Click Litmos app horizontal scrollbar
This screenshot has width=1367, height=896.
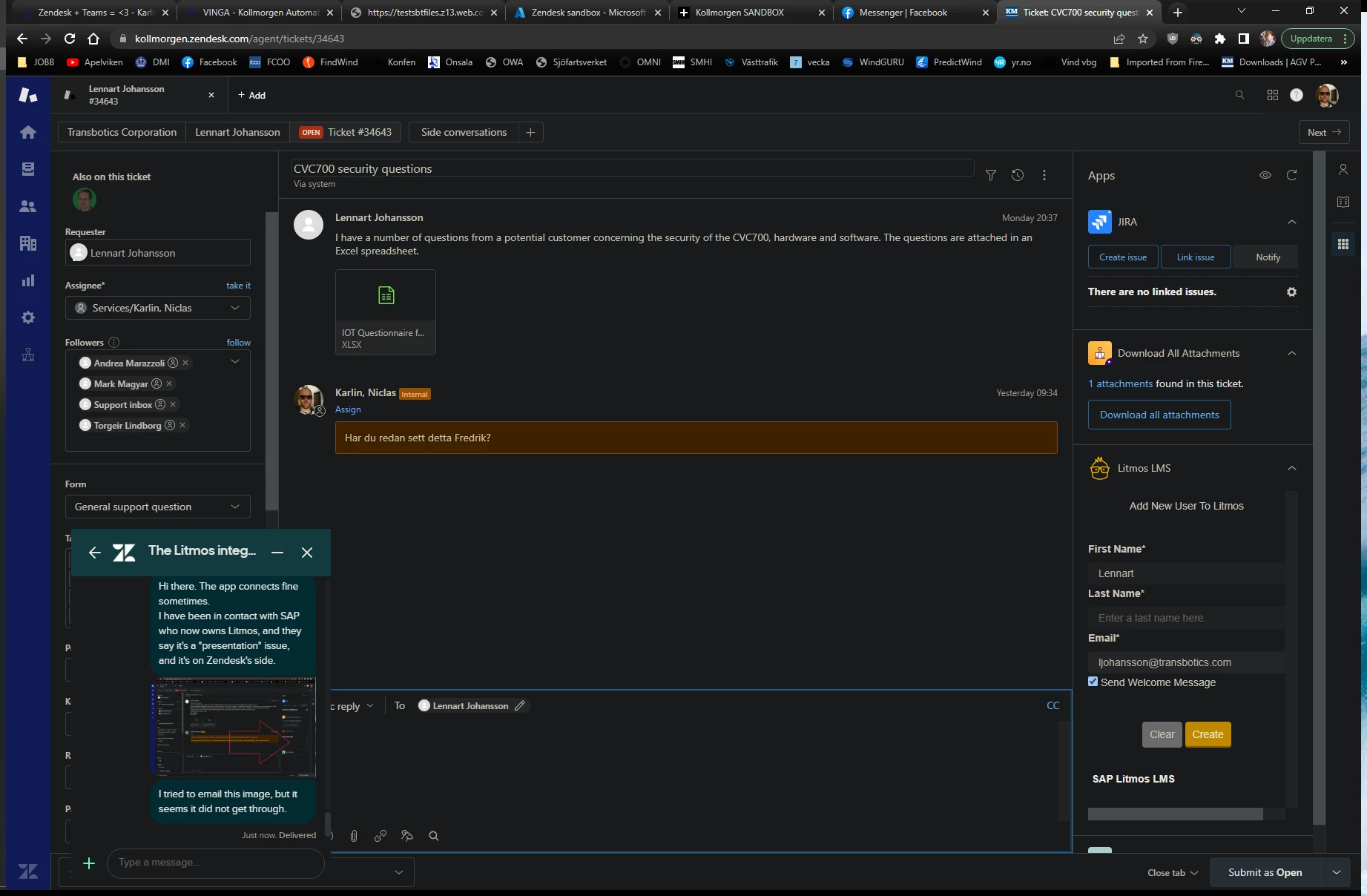pos(1175,814)
